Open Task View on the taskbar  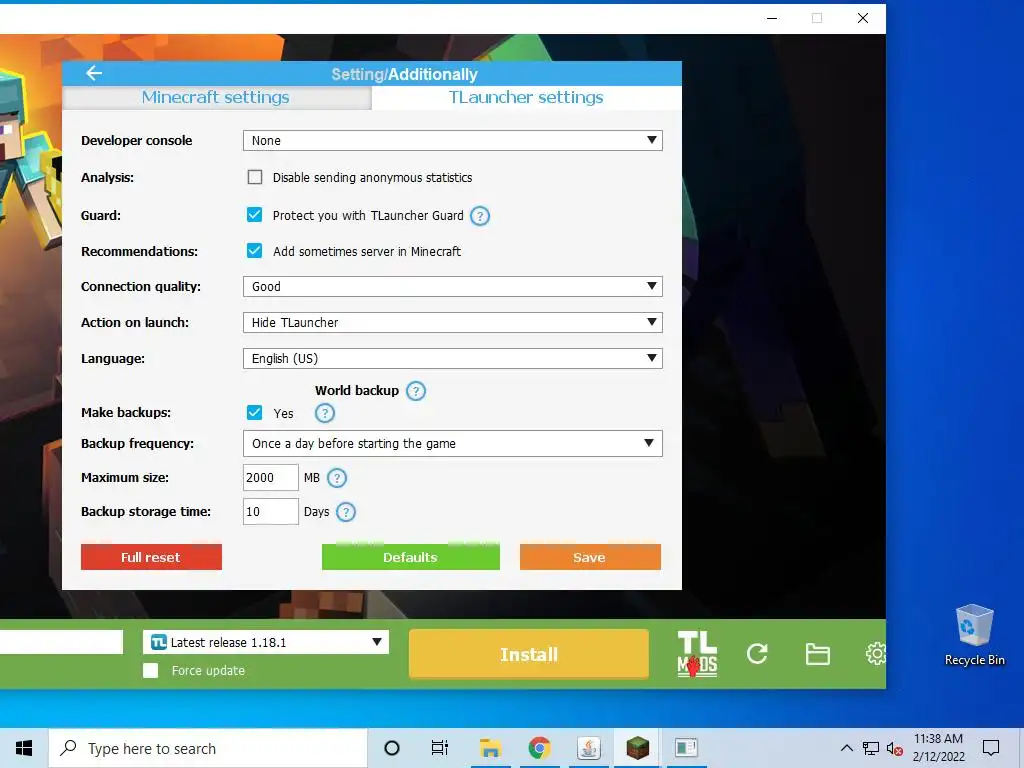pyautogui.click(x=440, y=748)
